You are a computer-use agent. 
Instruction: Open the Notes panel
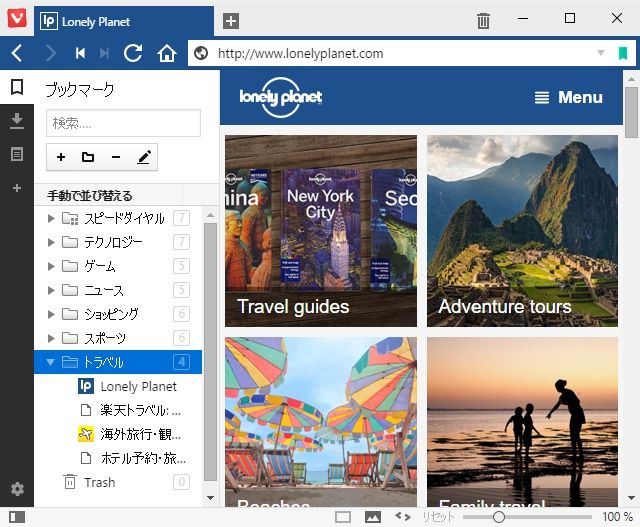(17, 154)
